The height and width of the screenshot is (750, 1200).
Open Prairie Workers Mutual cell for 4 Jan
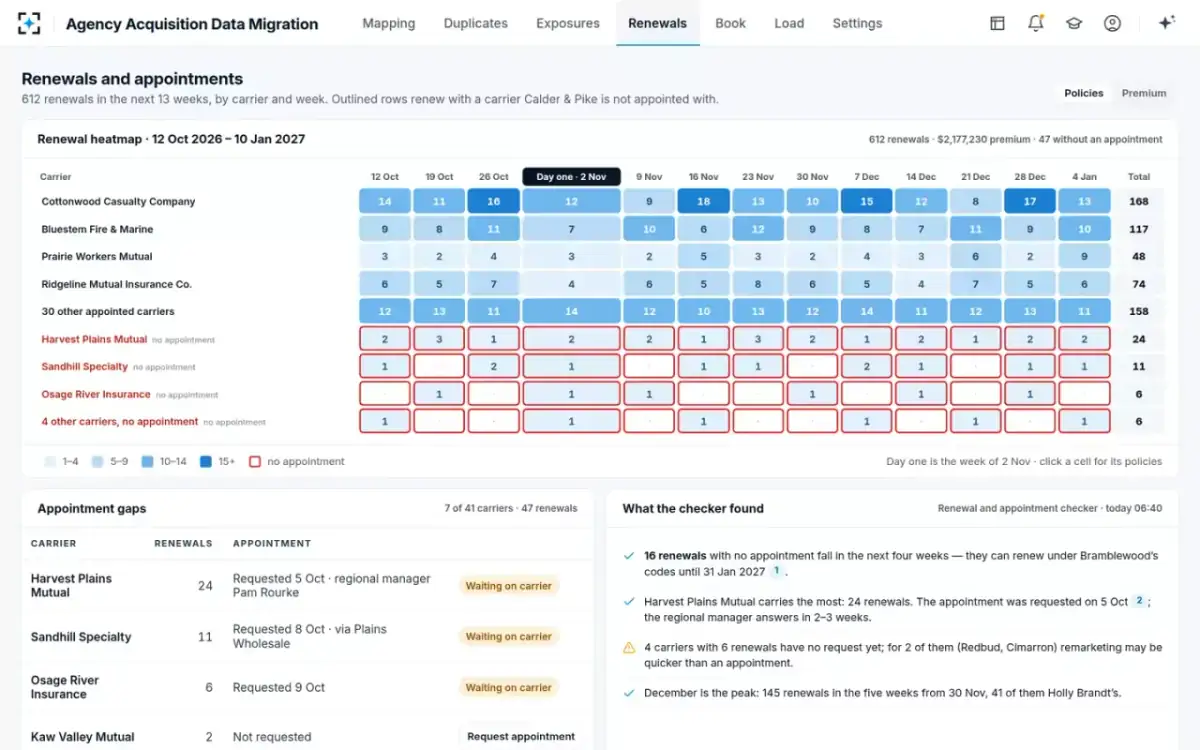click(x=1084, y=256)
